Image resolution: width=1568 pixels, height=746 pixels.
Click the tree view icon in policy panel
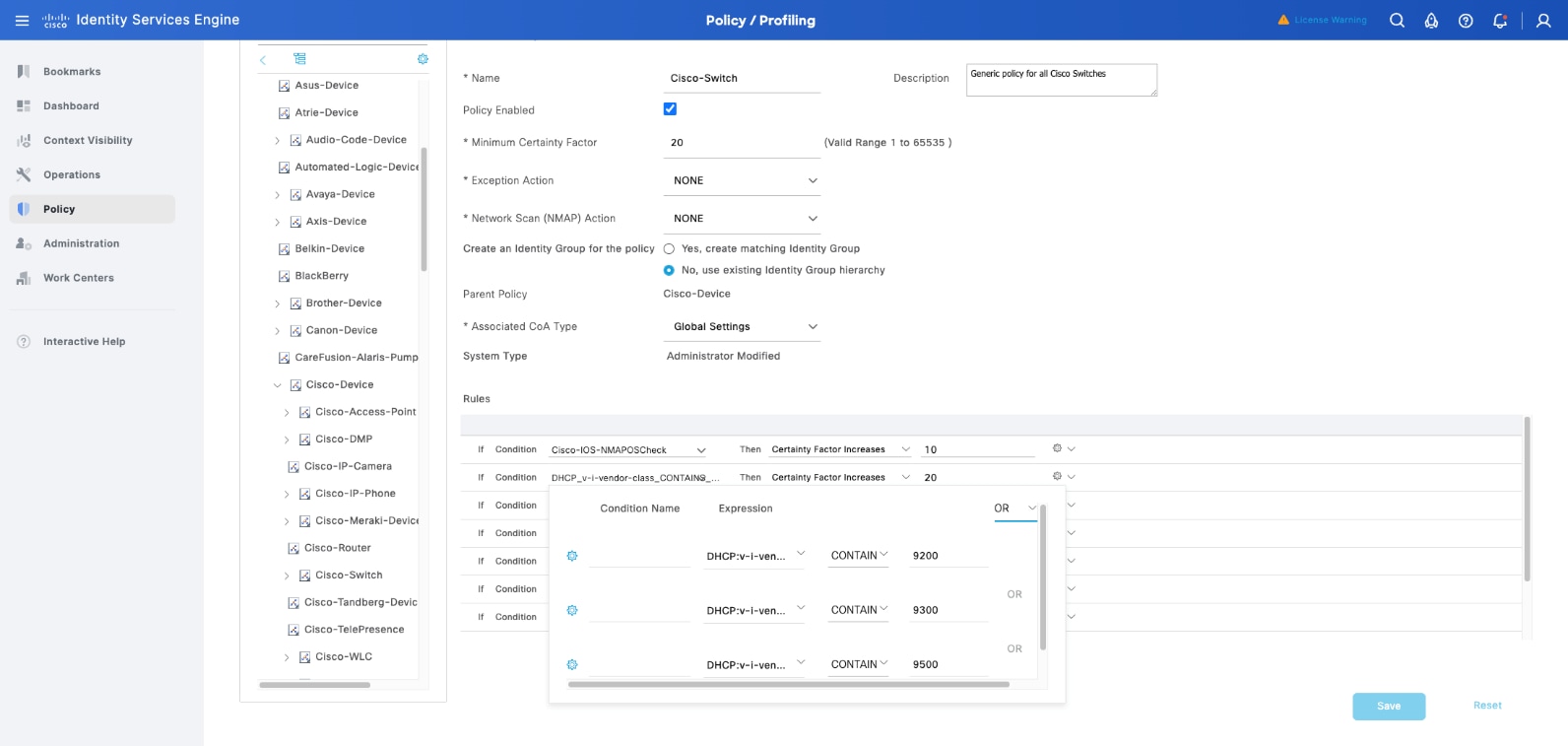(x=299, y=59)
